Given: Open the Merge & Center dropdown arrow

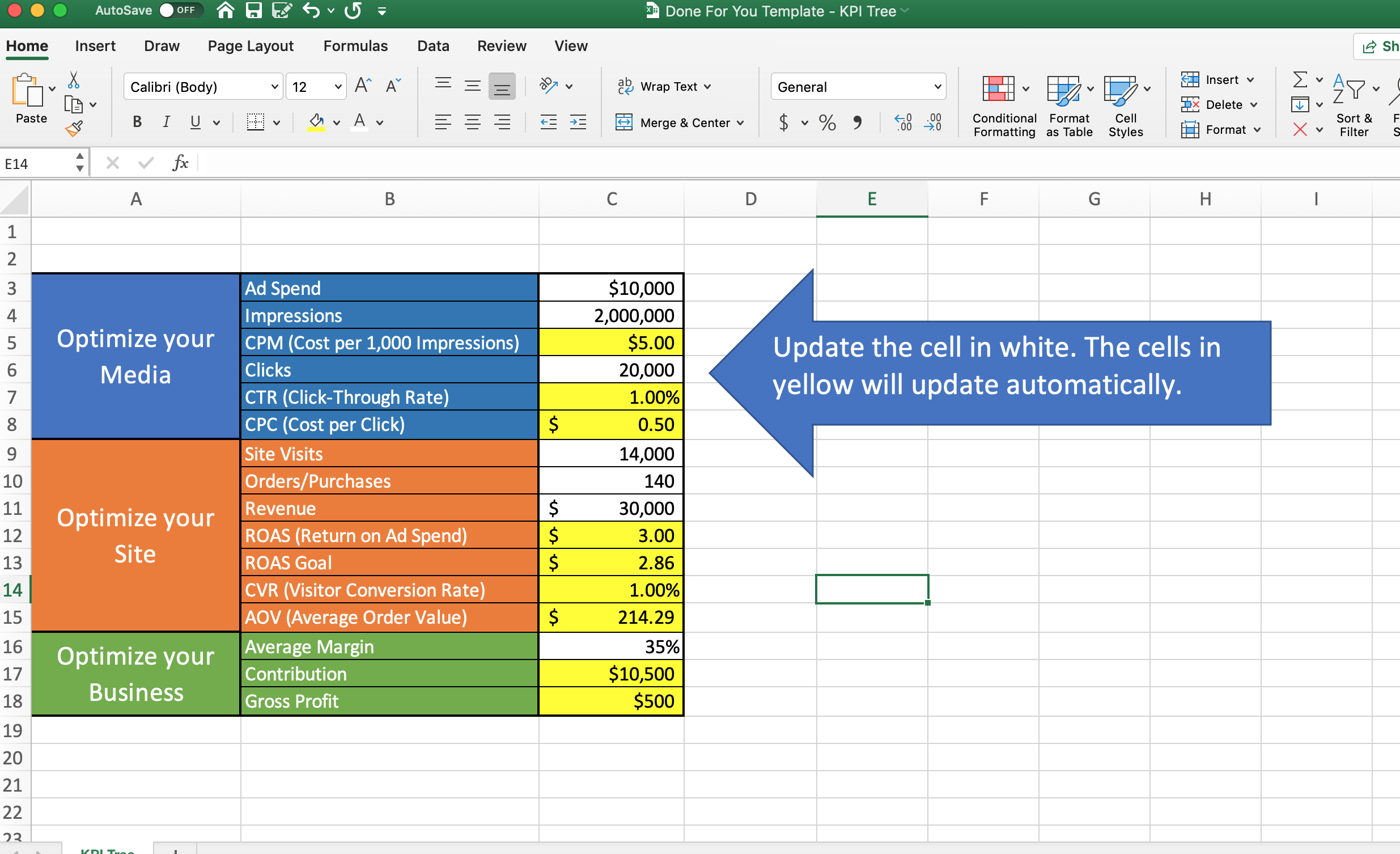Looking at the screenshot, I should (740, 123).
